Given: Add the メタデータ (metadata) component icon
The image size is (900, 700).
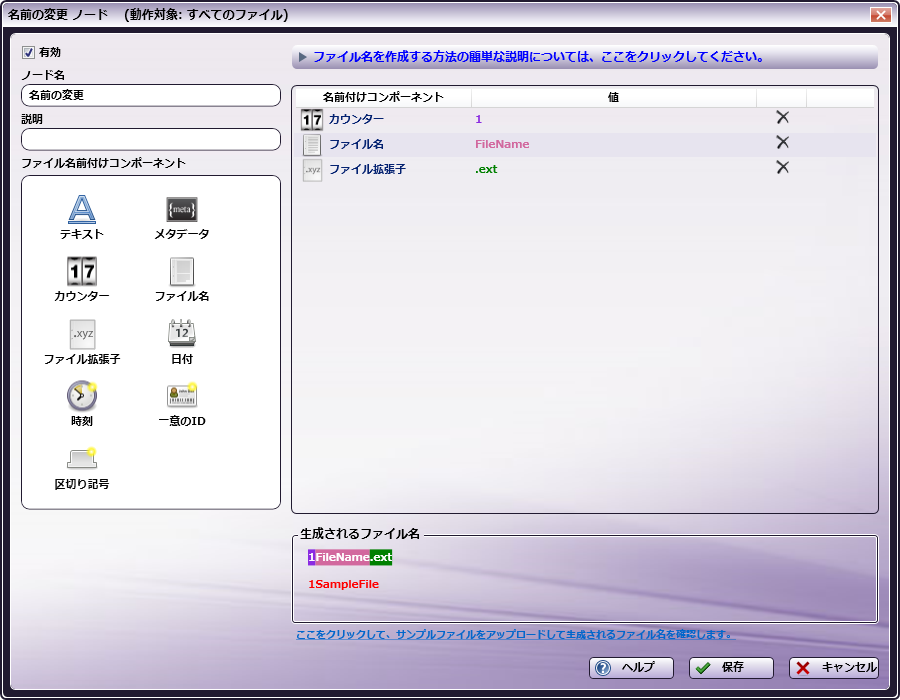Looking at the screenshot, I should point(181,209).
